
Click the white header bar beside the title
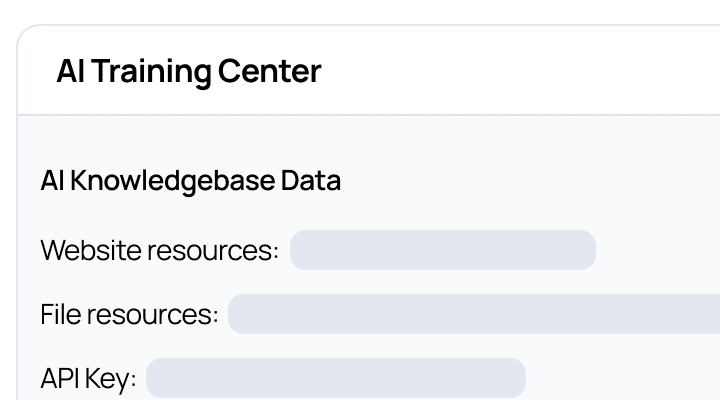(x=520, y=72)
